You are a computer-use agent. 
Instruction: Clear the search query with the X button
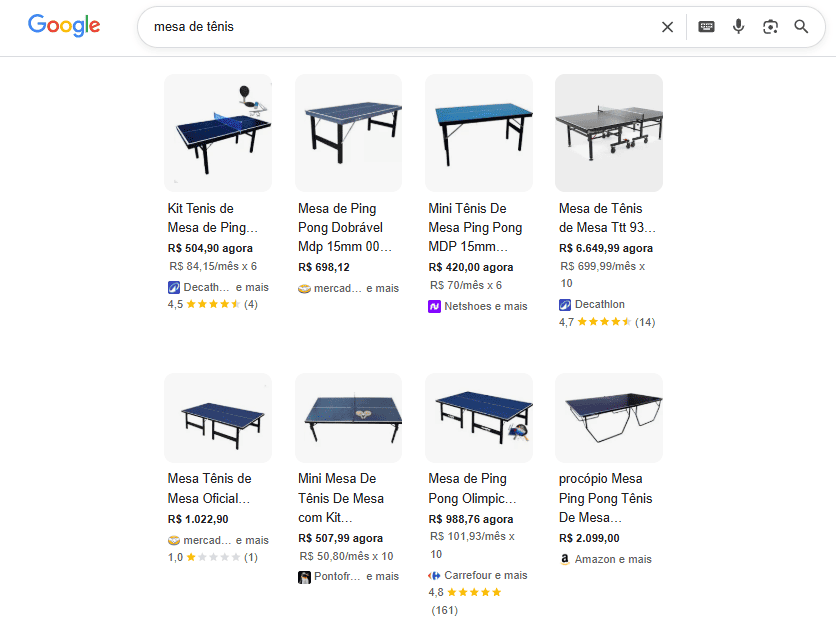[x=667, y=26]
